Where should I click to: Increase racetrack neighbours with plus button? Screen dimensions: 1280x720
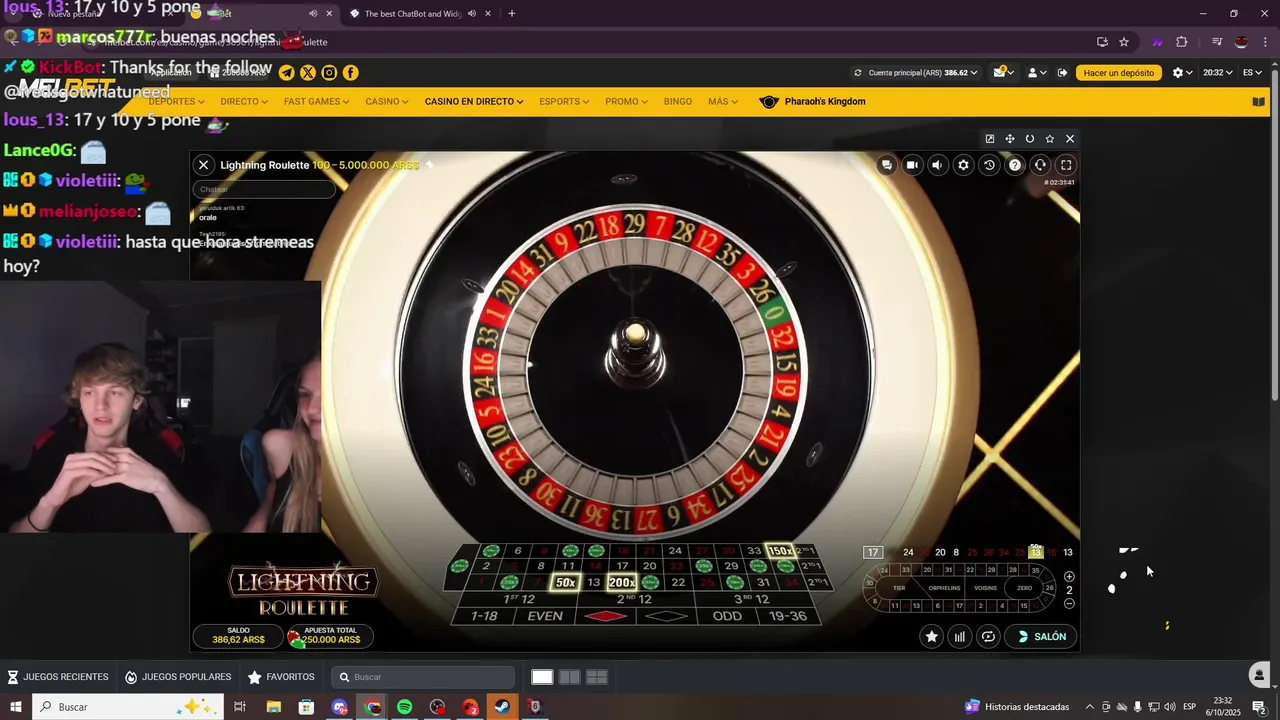[x=1069, y=577]
